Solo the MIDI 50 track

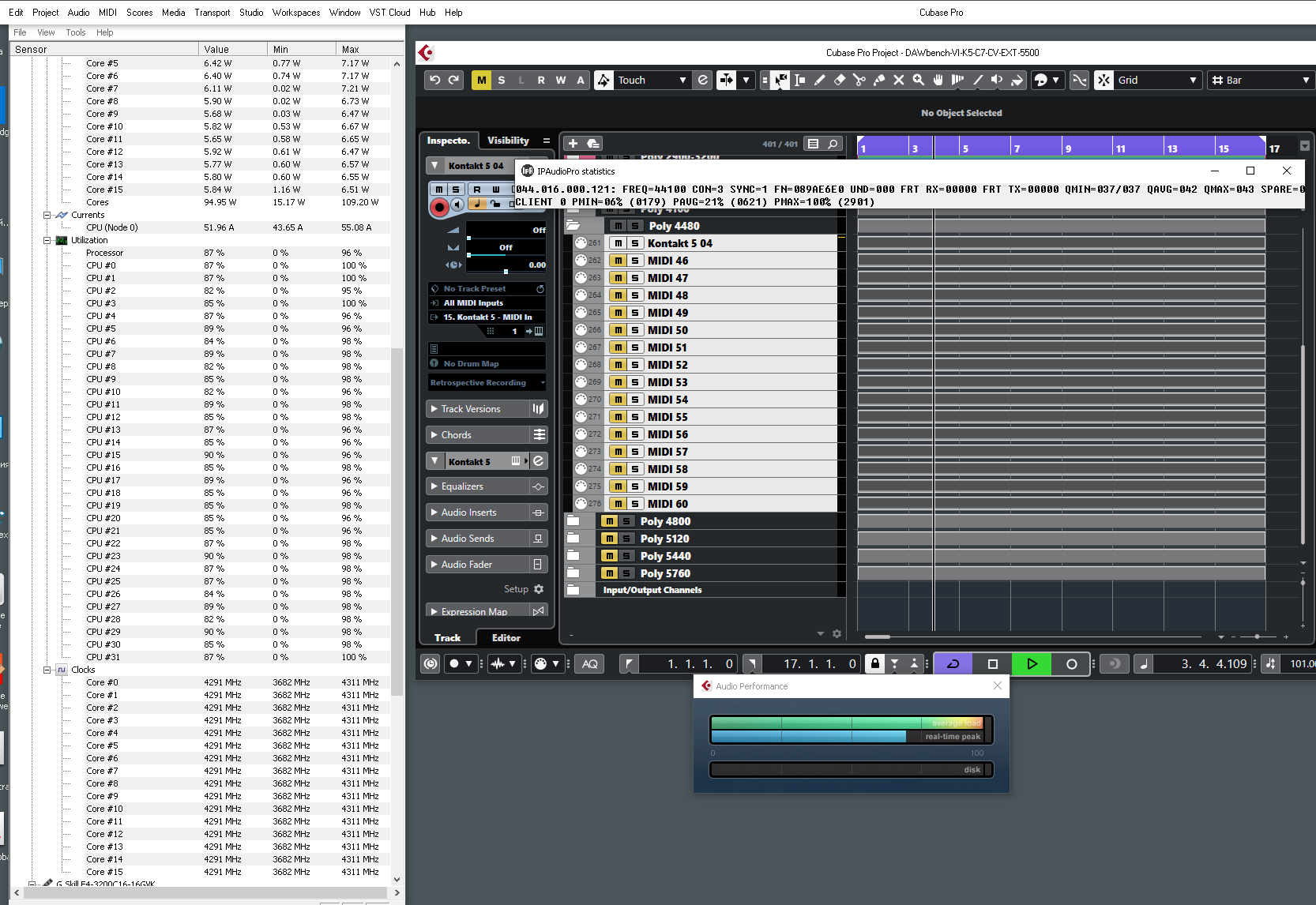(x=635, y=330)
